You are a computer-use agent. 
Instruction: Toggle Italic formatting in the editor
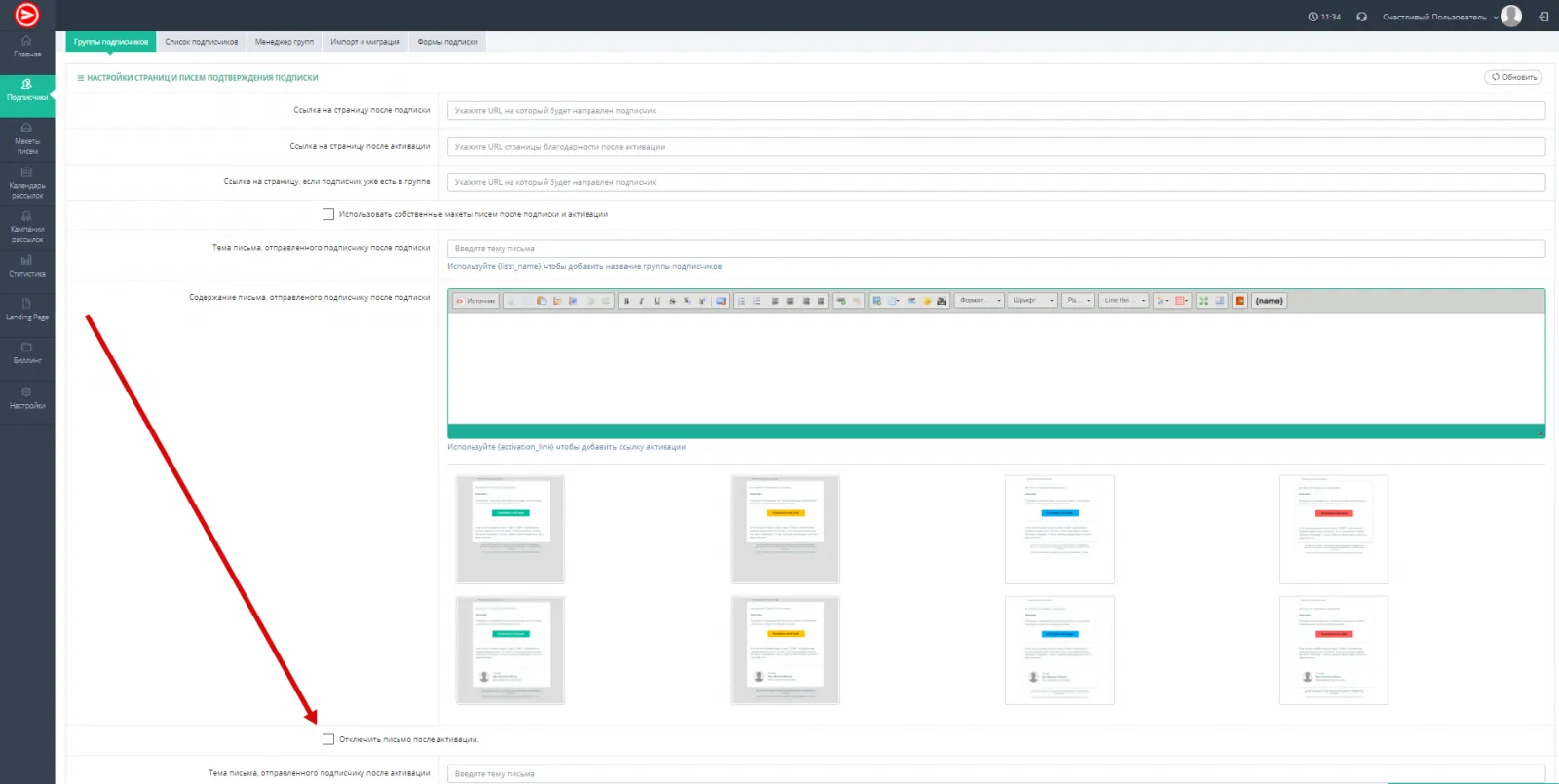pyautogui.click(x=641, y=301)
